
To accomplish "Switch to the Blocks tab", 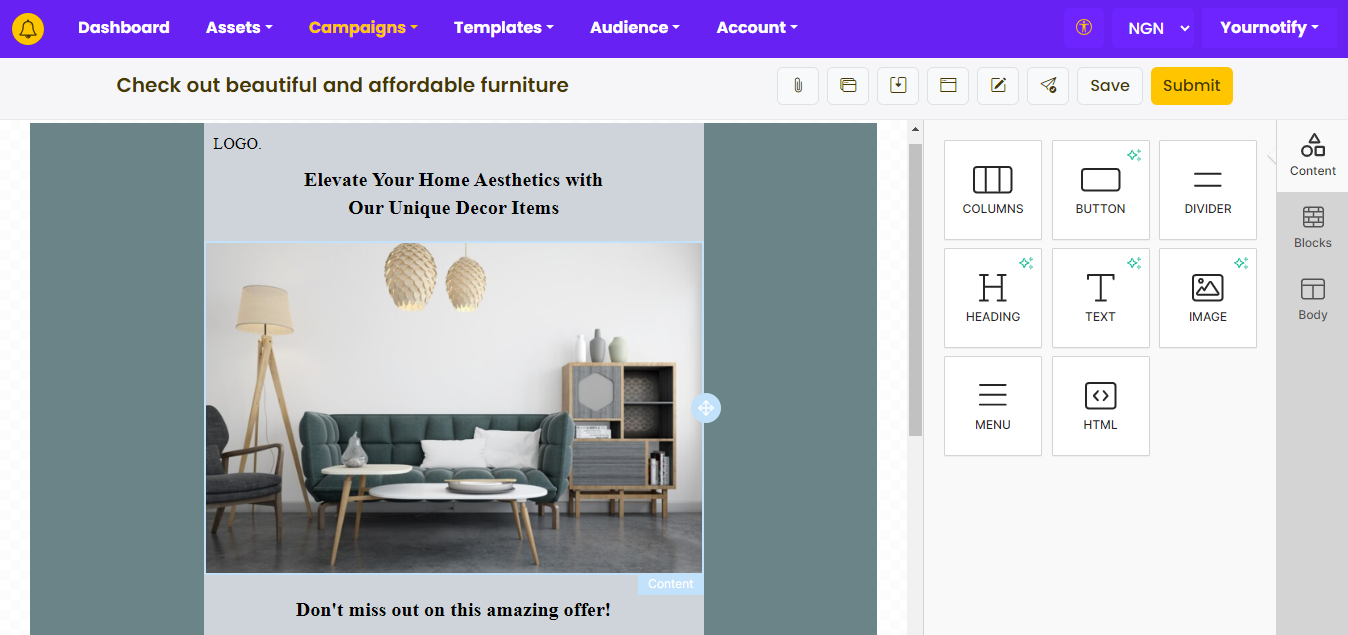I will 1312,227.
